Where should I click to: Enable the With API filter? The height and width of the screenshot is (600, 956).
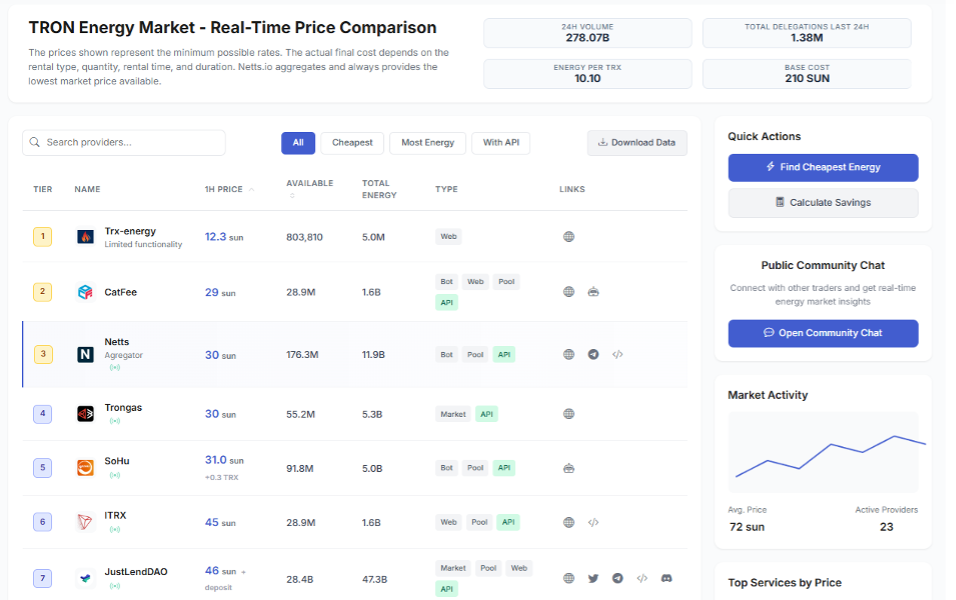click(x=501, y=143)
